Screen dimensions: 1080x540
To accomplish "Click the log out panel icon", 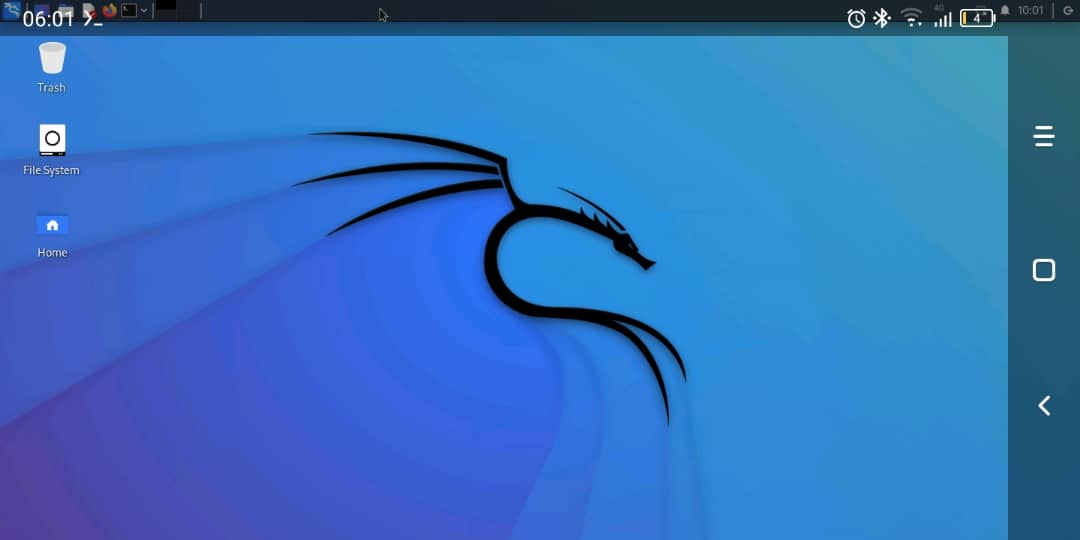I will click(1068, 11).
